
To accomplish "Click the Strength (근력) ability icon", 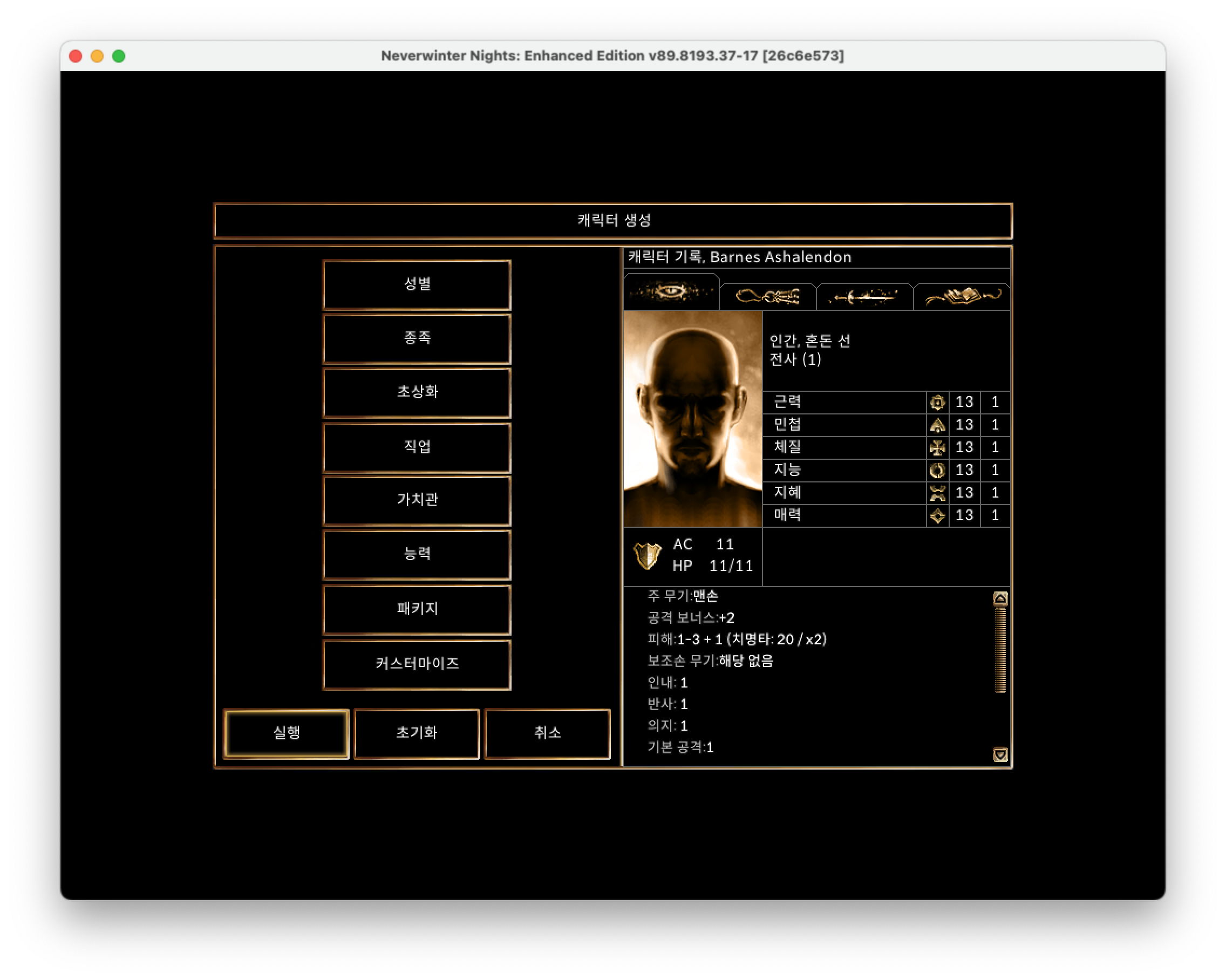I will (937, 402).
